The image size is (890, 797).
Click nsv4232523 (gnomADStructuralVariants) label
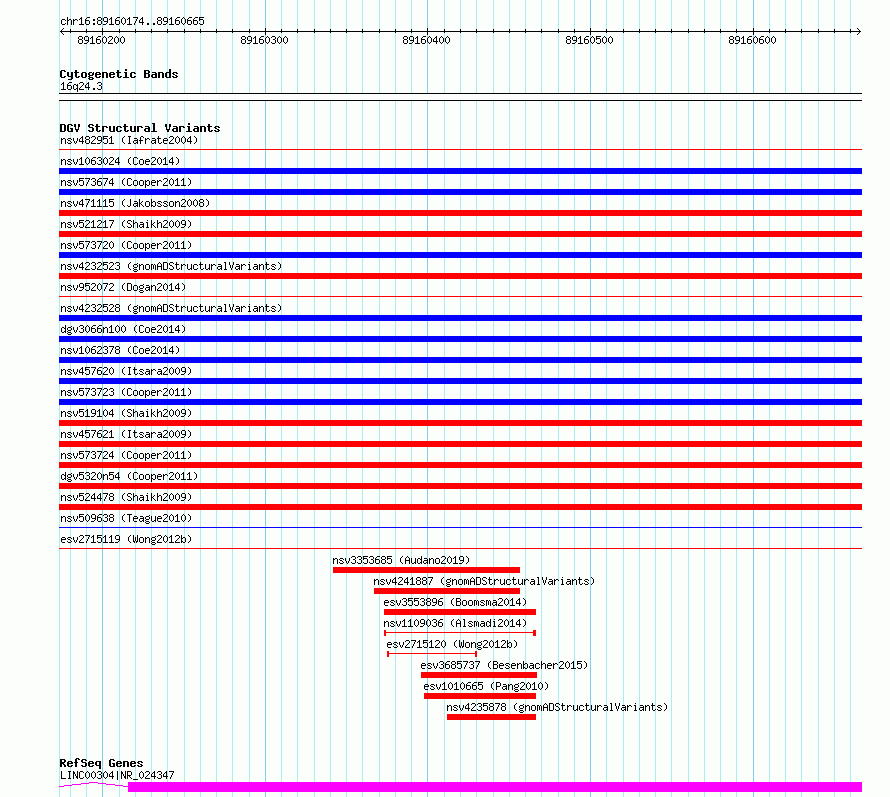pyautogui.click(x=171, y=266)
